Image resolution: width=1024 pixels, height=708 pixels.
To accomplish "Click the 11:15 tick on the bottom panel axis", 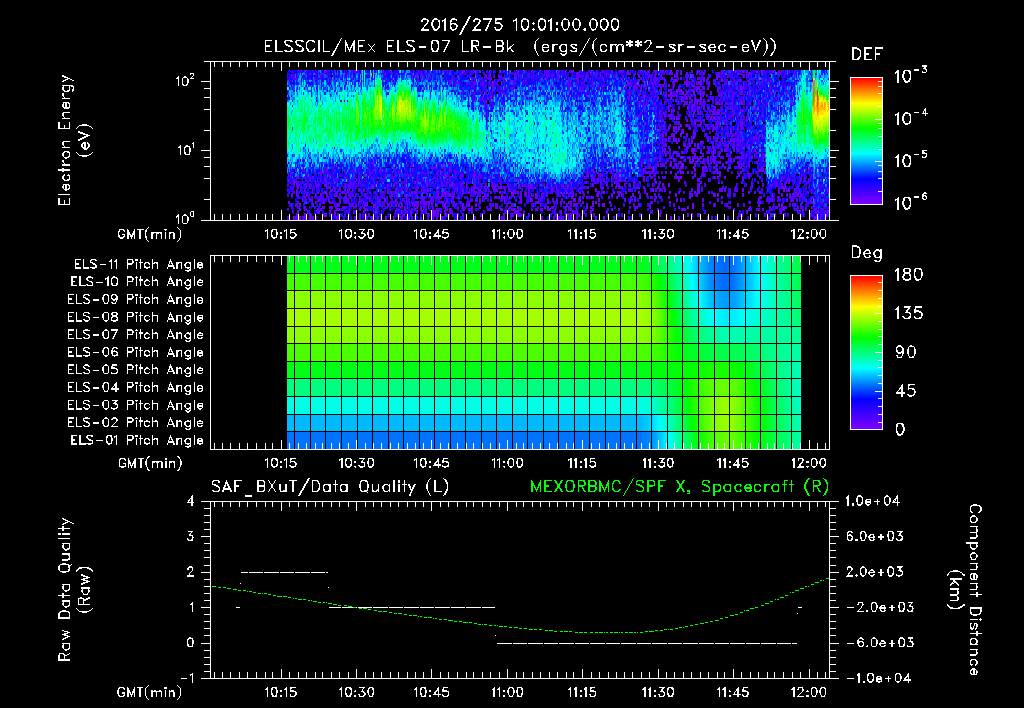I will pos(582,692).
